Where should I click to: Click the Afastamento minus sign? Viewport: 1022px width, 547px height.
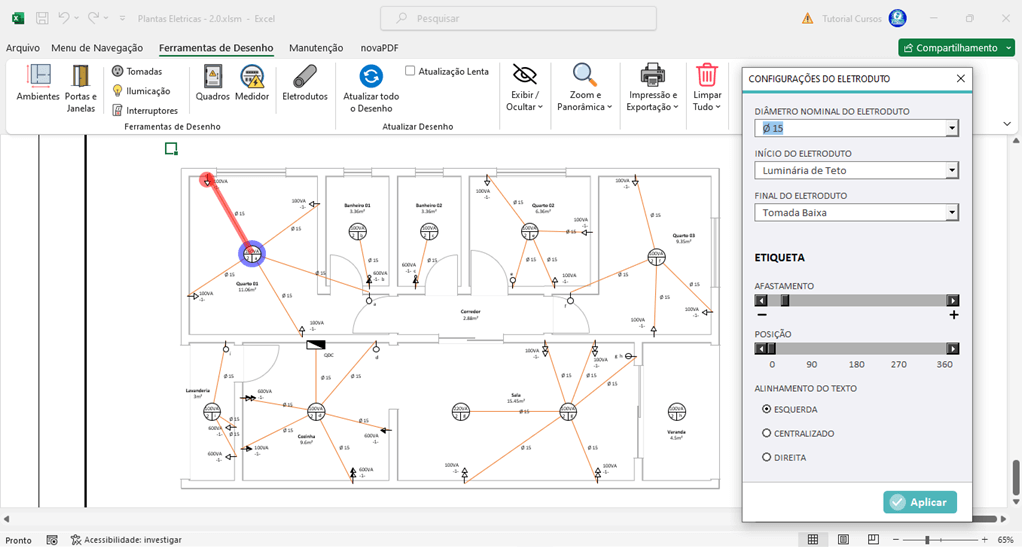[762, 315]
